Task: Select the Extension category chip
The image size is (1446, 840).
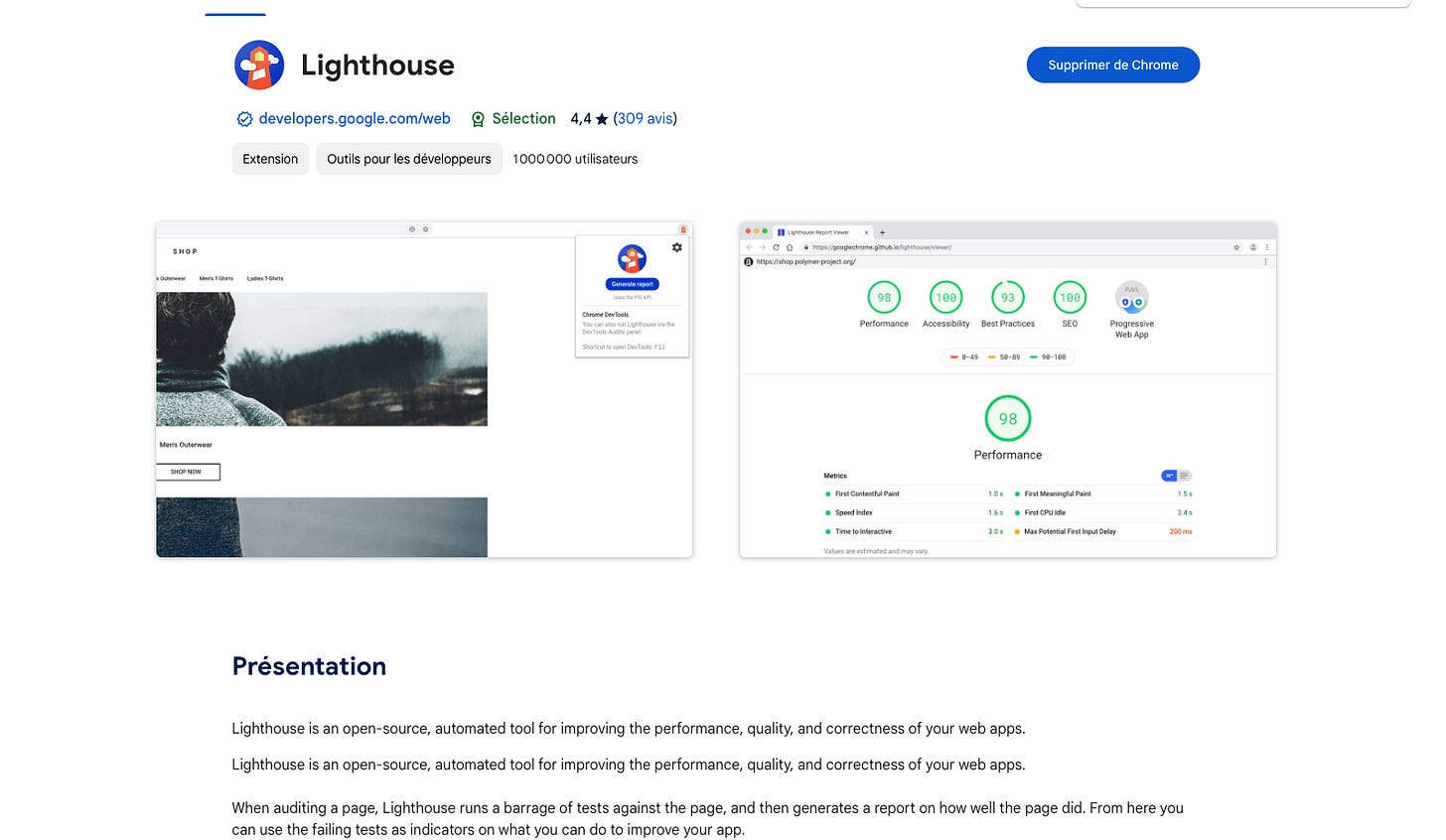Action: coord(270,159)
